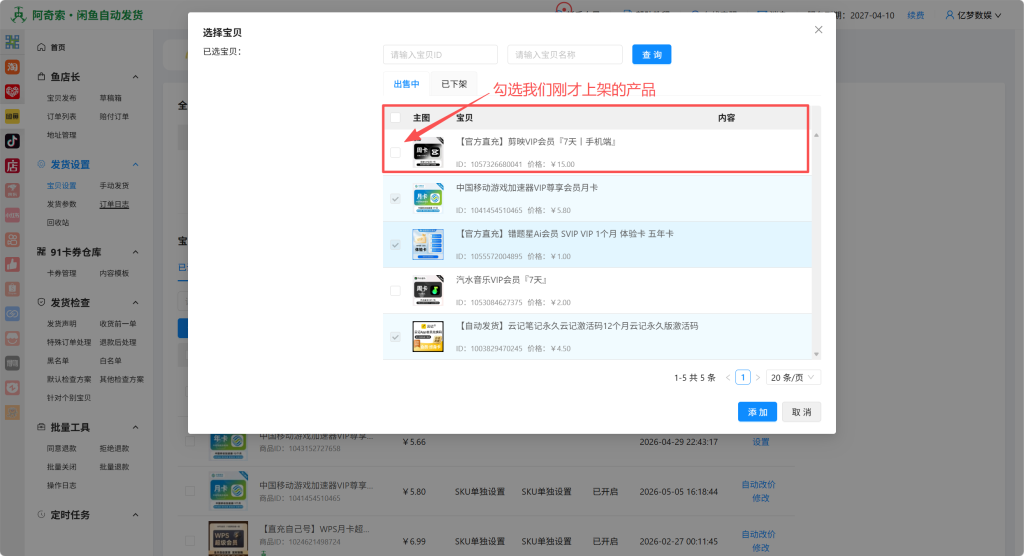Open 内容模板 in the sidebar menu
Screen dimensions: 1024x556
(114, 273)
